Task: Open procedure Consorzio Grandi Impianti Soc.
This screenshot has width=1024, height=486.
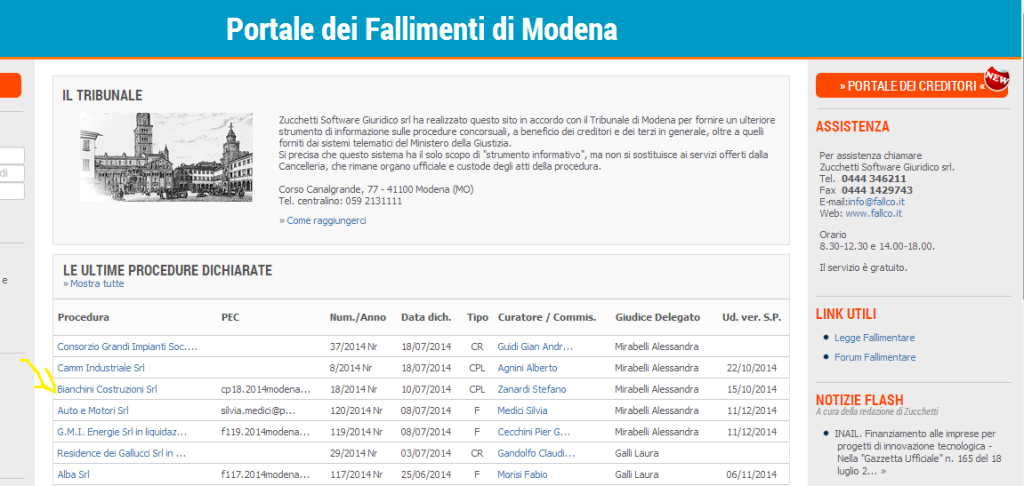Action: tap(127, 347)
